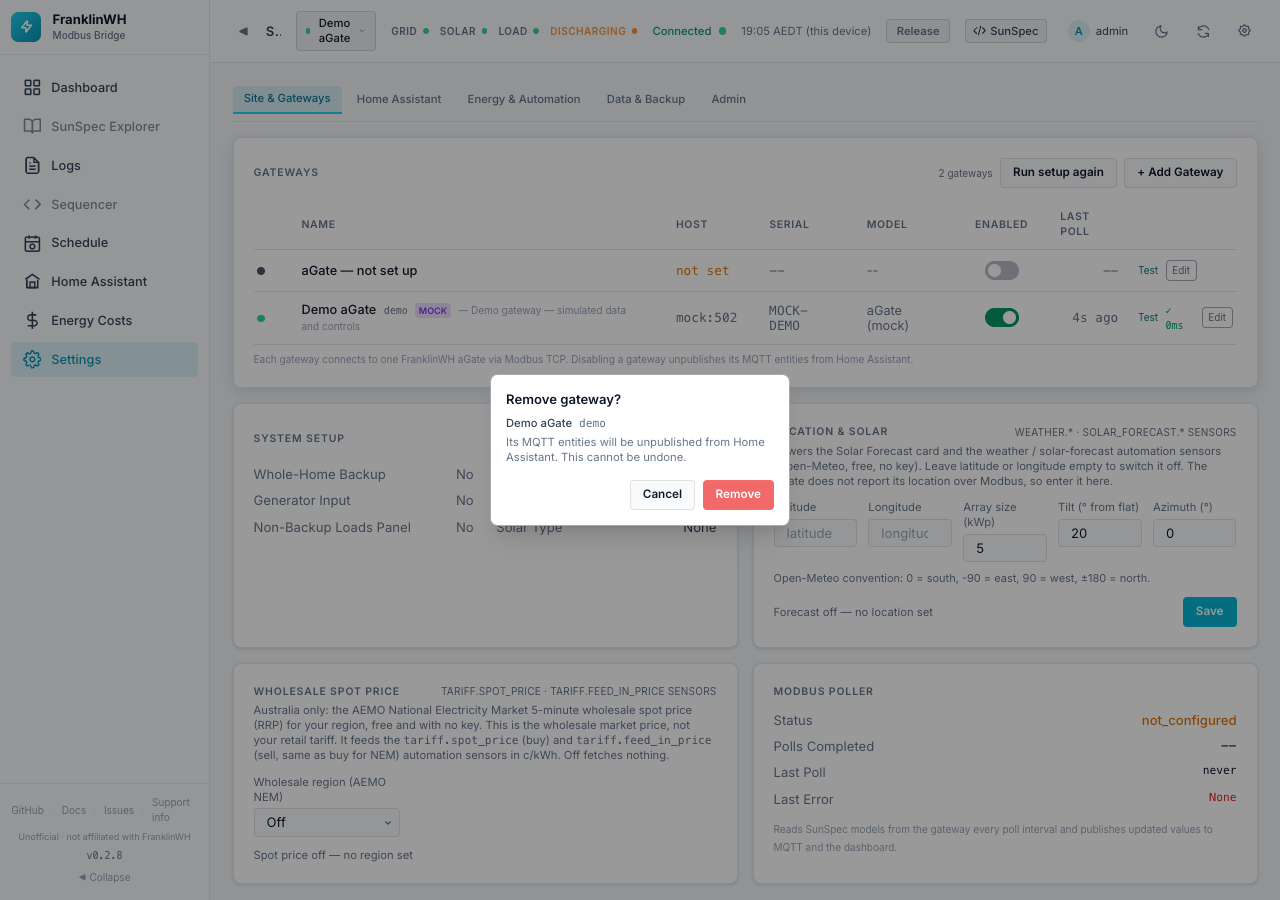Toggle dark mode moon icon
Image resolution: width=1280 pixels, height=900 pixels.
(x=1161, y=31)
